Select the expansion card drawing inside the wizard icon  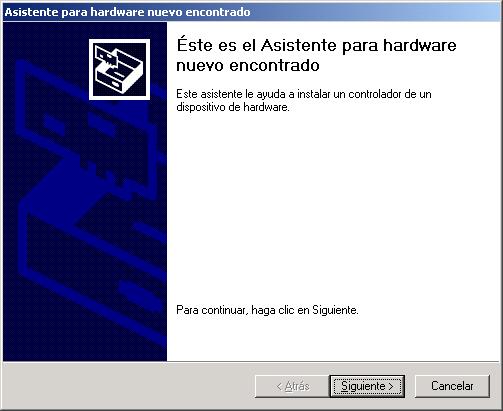(x=107, y=57)
